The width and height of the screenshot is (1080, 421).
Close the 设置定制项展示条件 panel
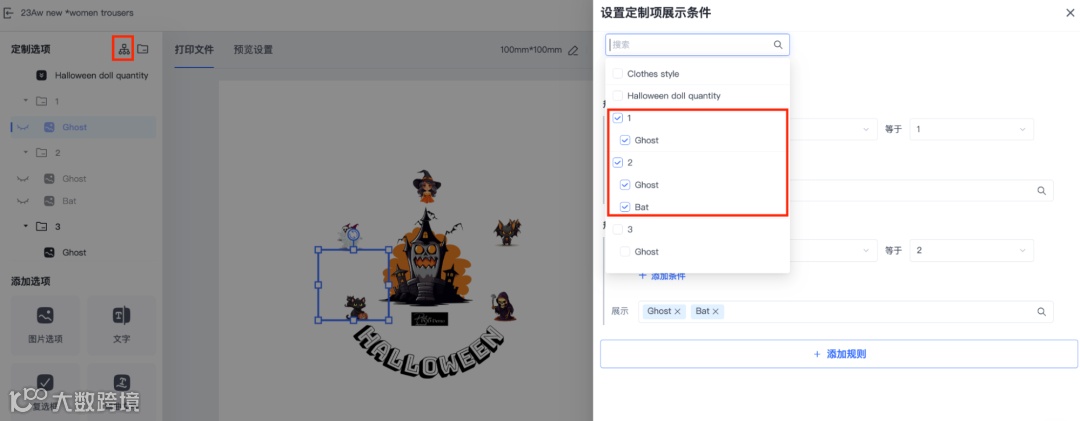tap(1070, 12)
